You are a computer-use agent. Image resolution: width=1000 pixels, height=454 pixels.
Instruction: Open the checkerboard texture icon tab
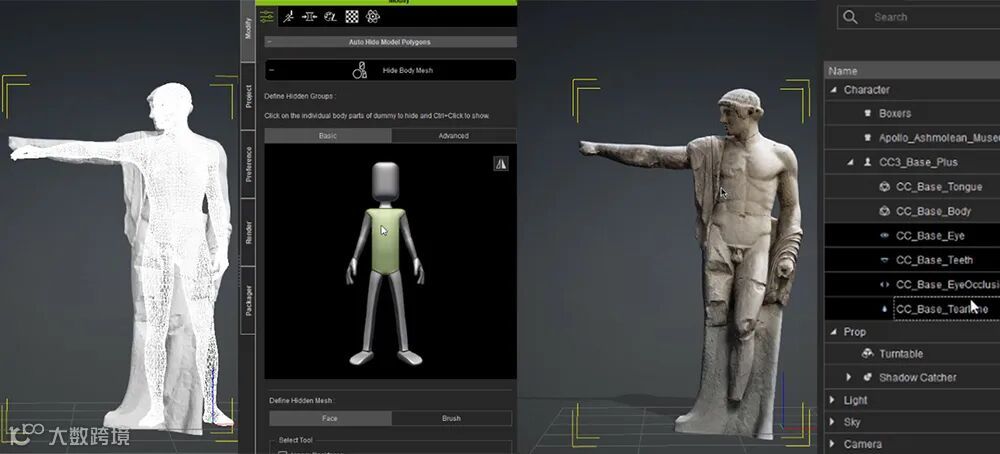click(352, 17)
